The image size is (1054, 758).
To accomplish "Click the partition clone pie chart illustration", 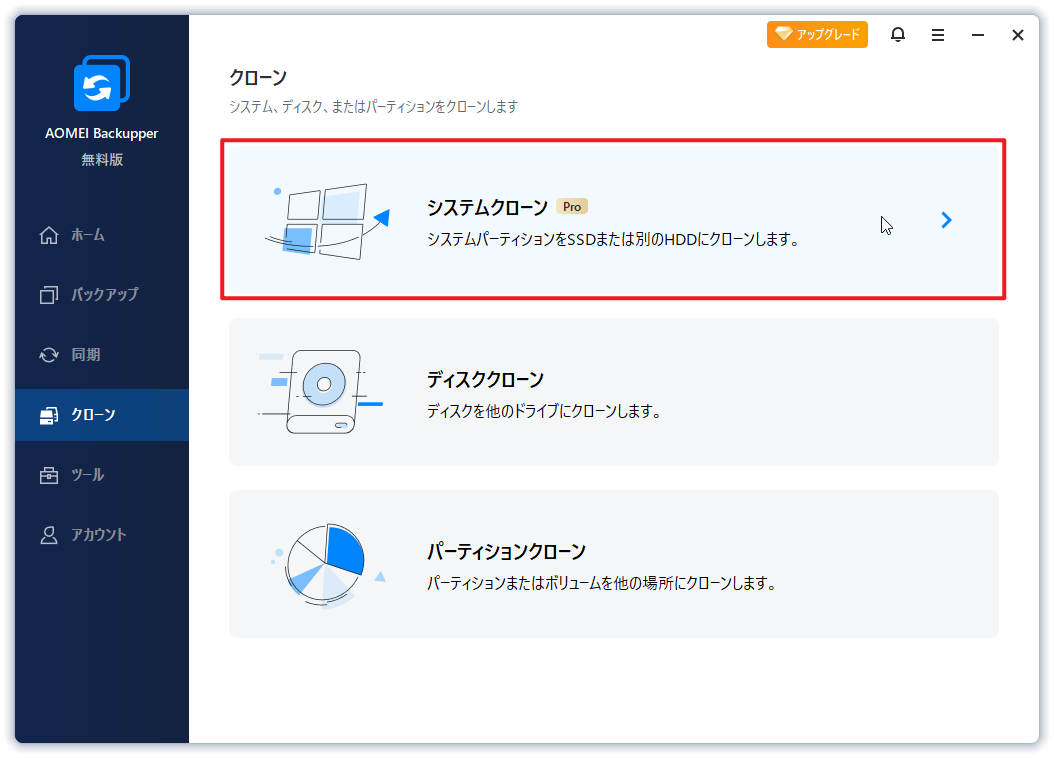I will (x=327, y=565).
